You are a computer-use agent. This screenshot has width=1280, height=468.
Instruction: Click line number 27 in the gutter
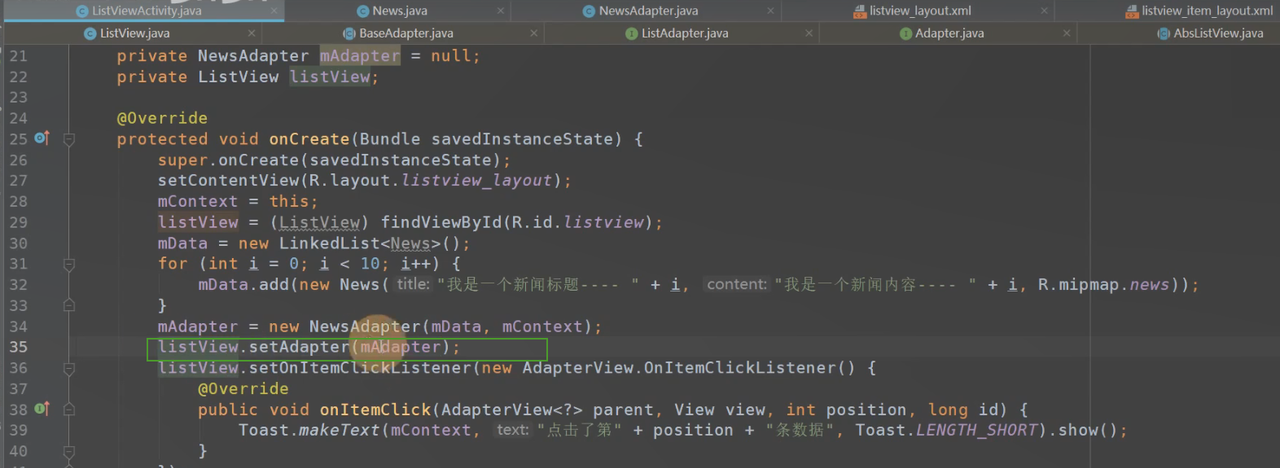pyautogui.click(x=18, y=181)
